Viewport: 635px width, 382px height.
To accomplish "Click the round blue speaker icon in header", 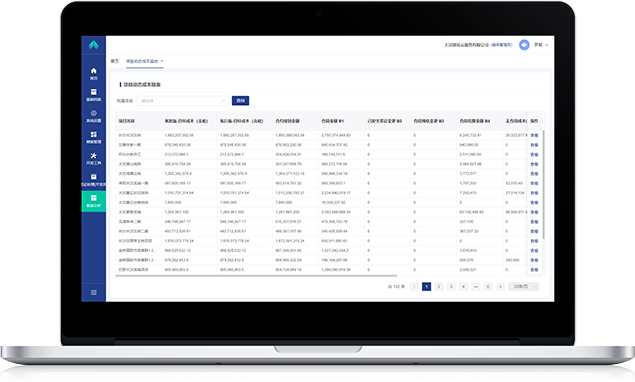I will click(524, 45).
